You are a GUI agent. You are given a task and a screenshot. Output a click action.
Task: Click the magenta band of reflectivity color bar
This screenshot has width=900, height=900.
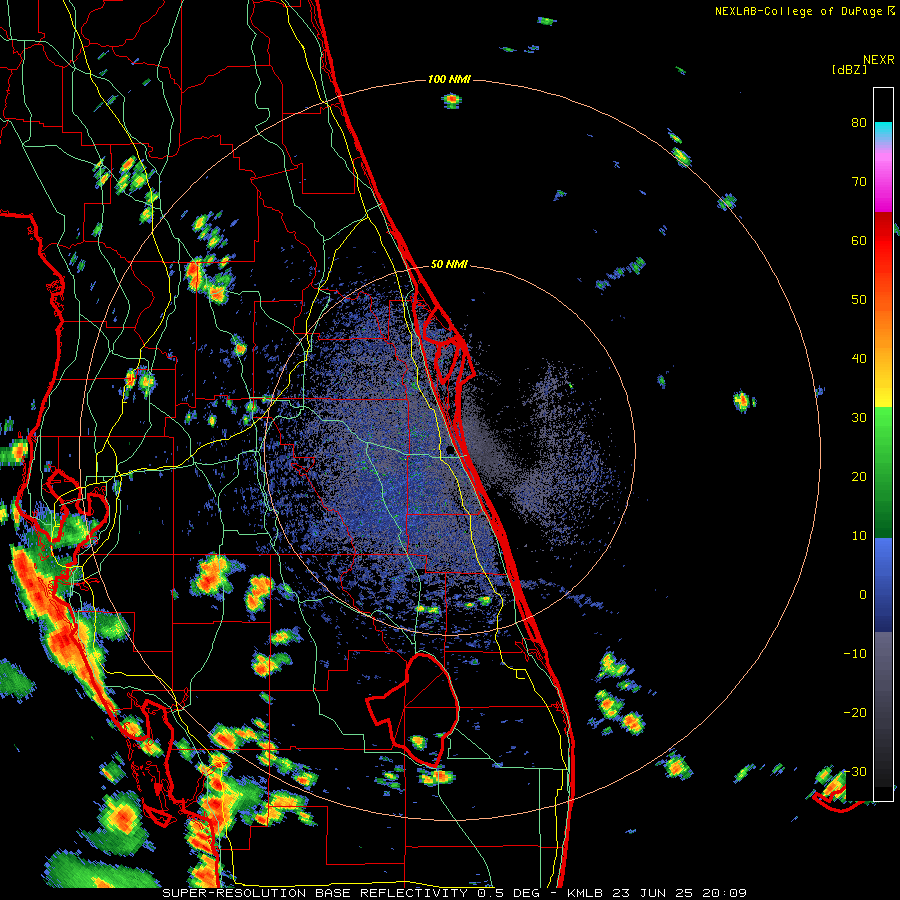pos(883,183)
